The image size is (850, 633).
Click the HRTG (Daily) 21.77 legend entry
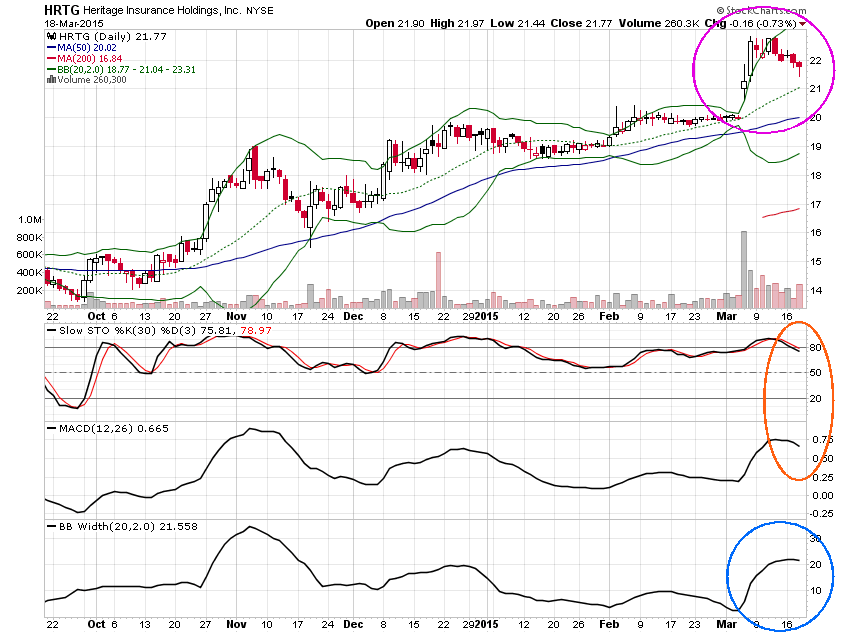(x=113, y=36)
